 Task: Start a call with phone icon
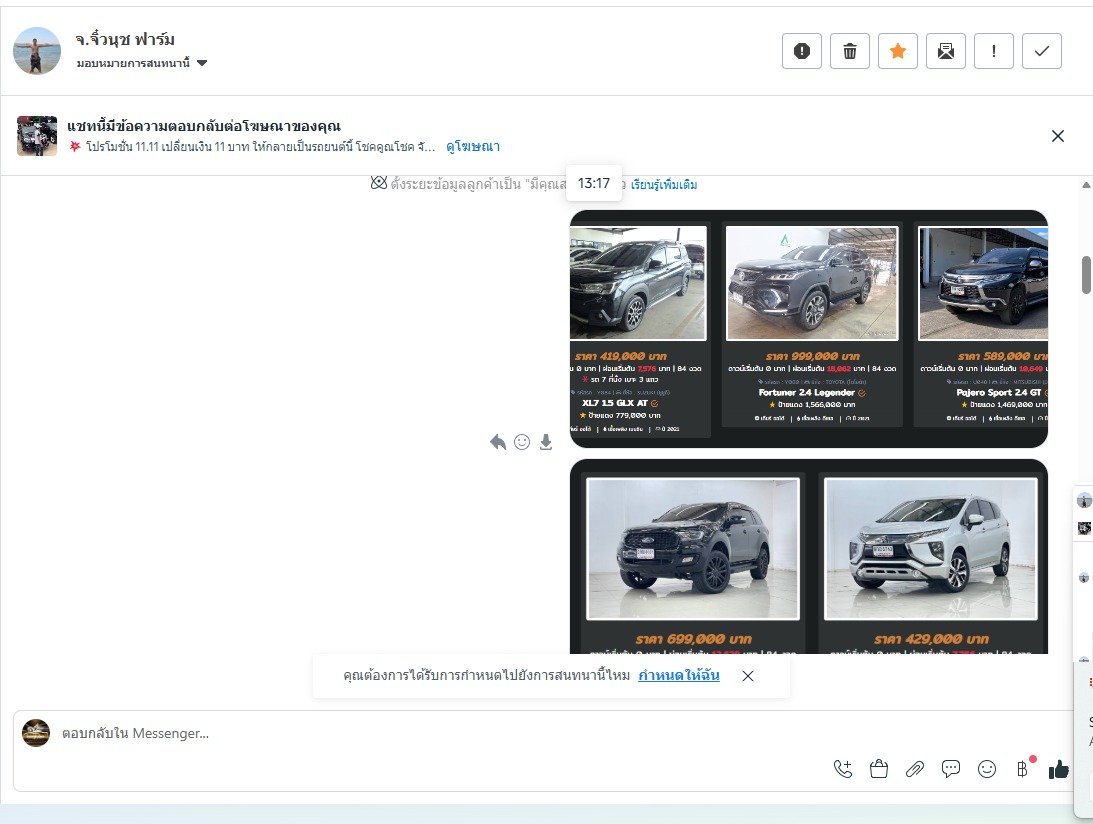[843, 768]
